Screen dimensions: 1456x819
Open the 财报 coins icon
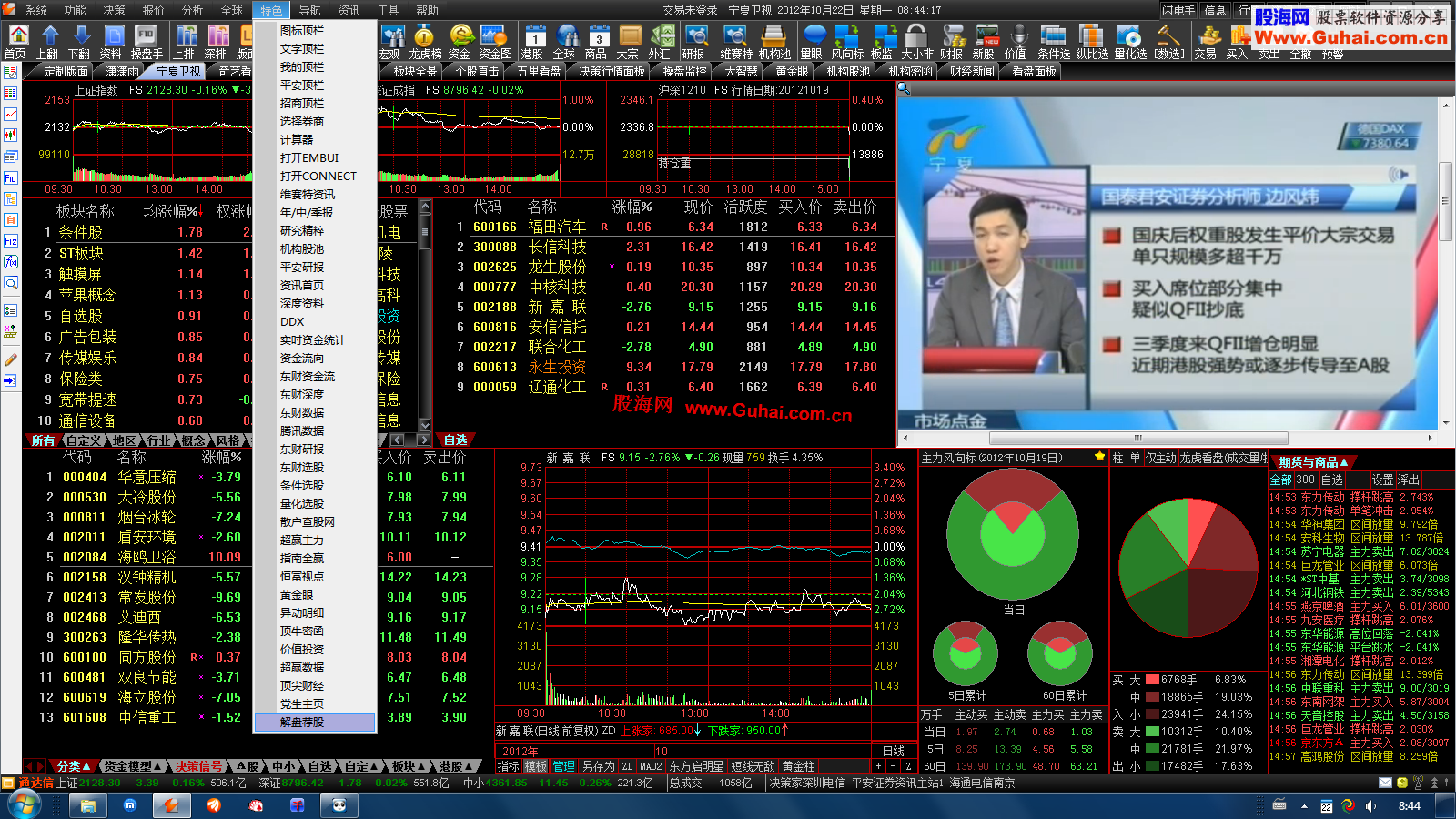(952, 42)
